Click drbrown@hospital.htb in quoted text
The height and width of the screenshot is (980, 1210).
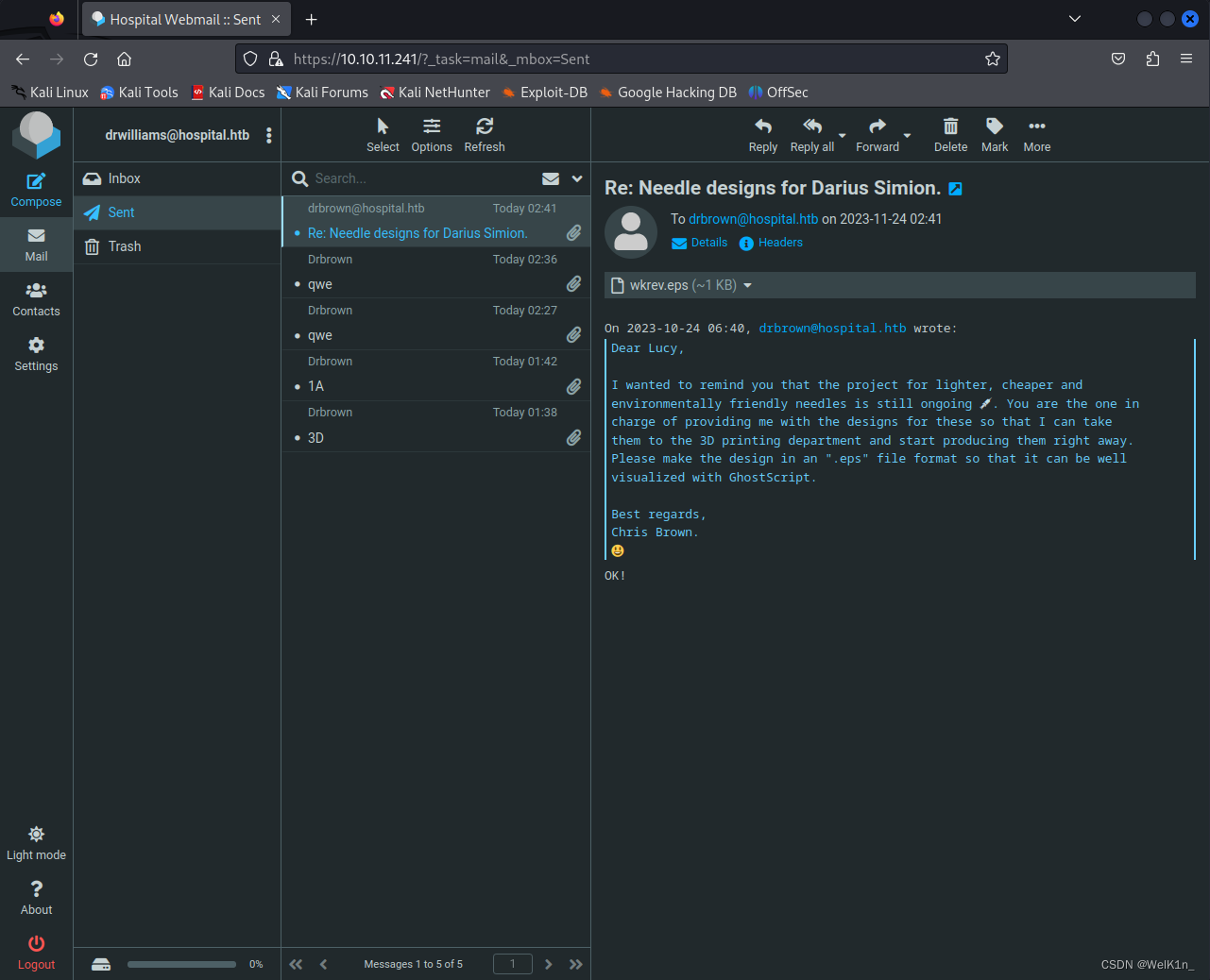coord(832,329)
